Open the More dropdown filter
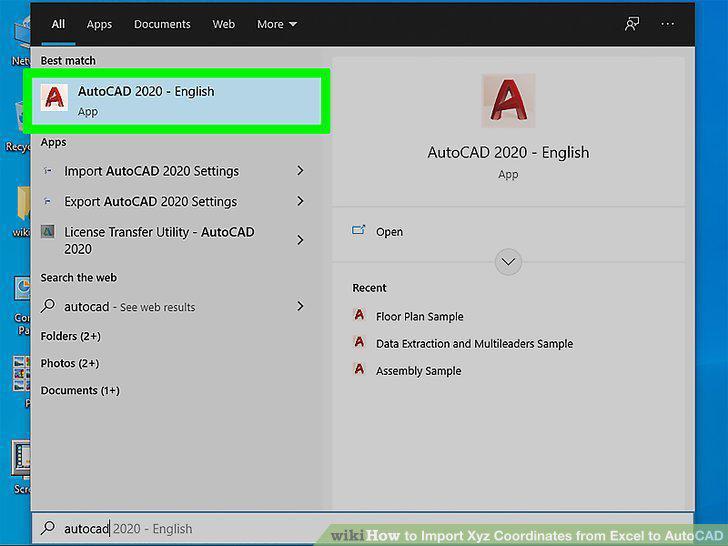 pyautogui.click(x=277, y=24)
